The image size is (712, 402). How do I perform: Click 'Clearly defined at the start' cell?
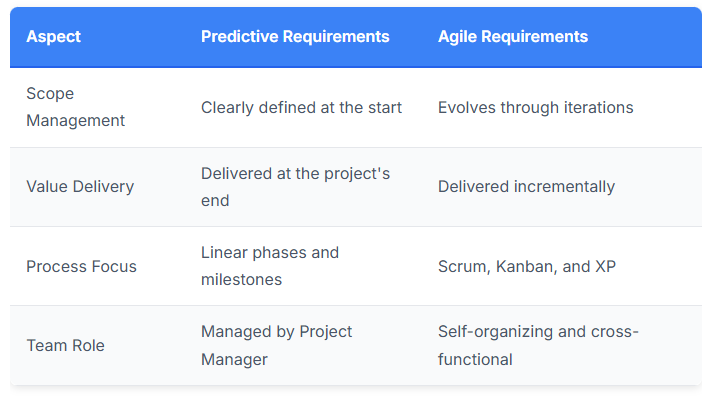click(302, 108)
